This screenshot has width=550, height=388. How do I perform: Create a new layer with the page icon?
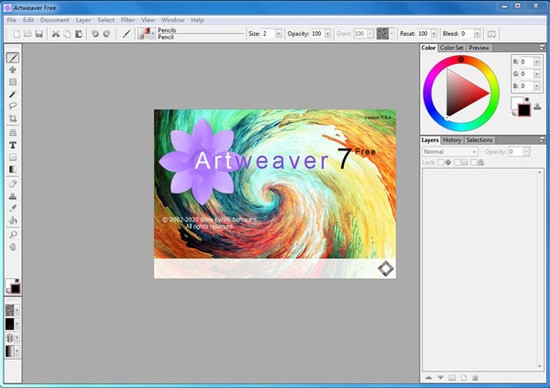[x=464, y=378]
